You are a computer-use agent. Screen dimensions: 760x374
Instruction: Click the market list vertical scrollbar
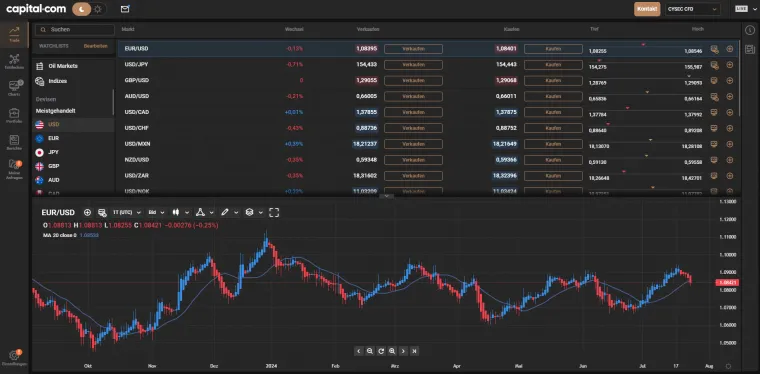pyautogui.click(x=740, y=78)
